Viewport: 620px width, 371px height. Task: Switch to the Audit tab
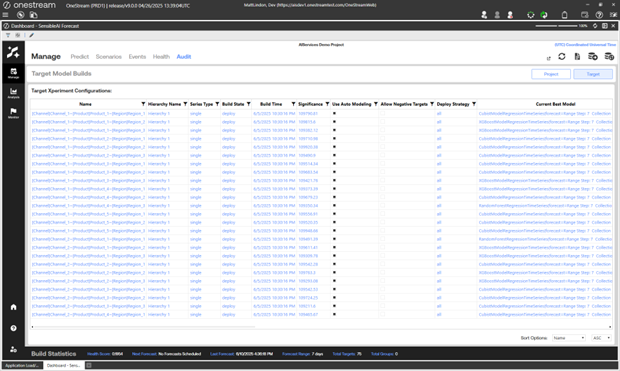[x=184, y=57]
